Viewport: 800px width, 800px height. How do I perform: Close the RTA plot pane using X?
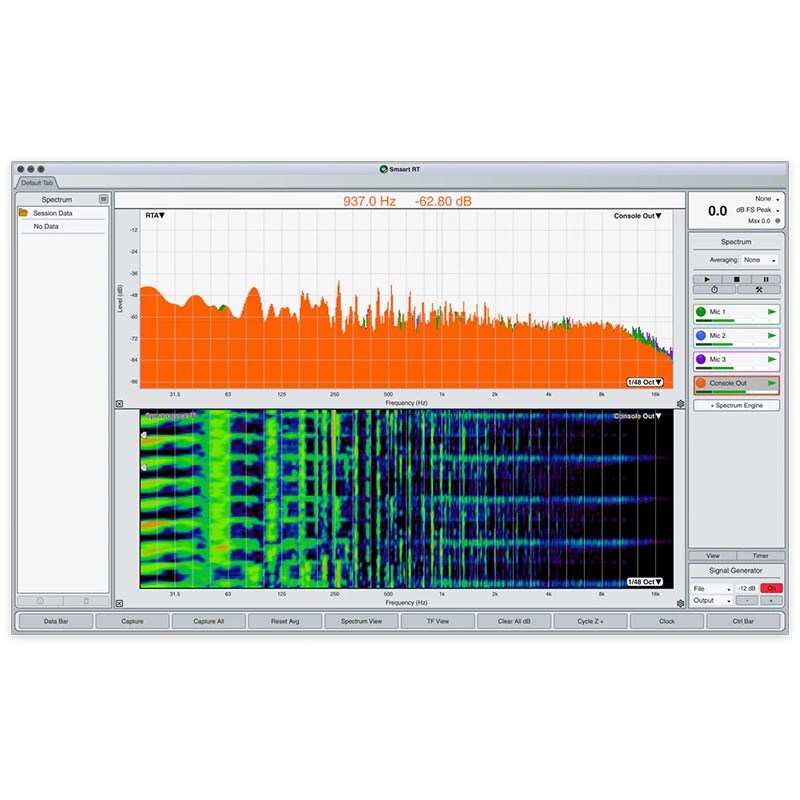tap(120, 404)
